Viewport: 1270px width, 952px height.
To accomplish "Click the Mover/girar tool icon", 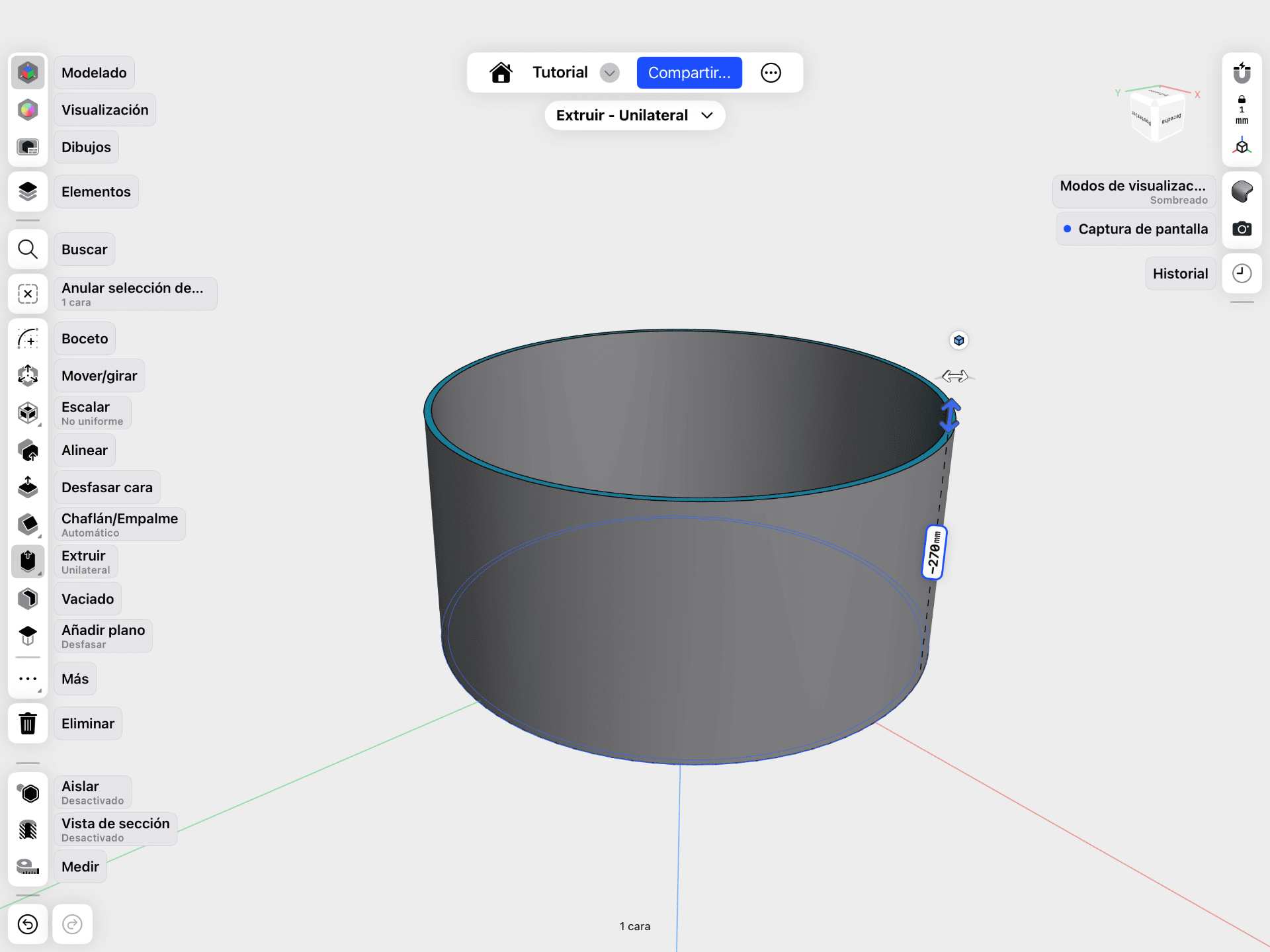I will coord(28,376).
